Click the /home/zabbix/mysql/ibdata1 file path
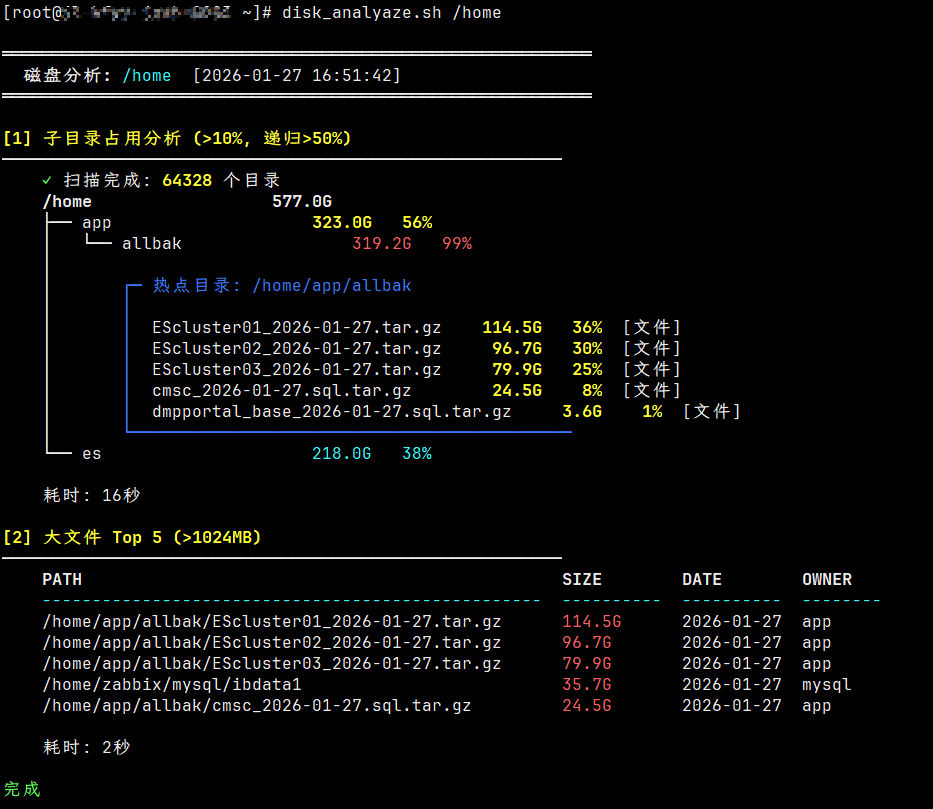 pyautogui.click(x=171, y=685)
